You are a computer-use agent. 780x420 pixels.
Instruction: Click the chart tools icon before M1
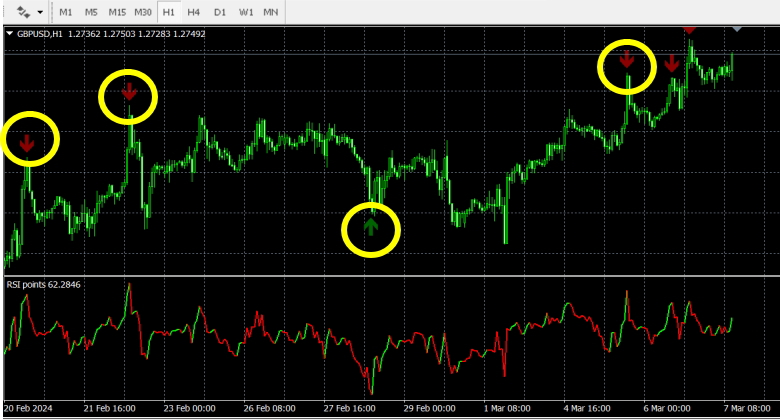pos(23,12)
